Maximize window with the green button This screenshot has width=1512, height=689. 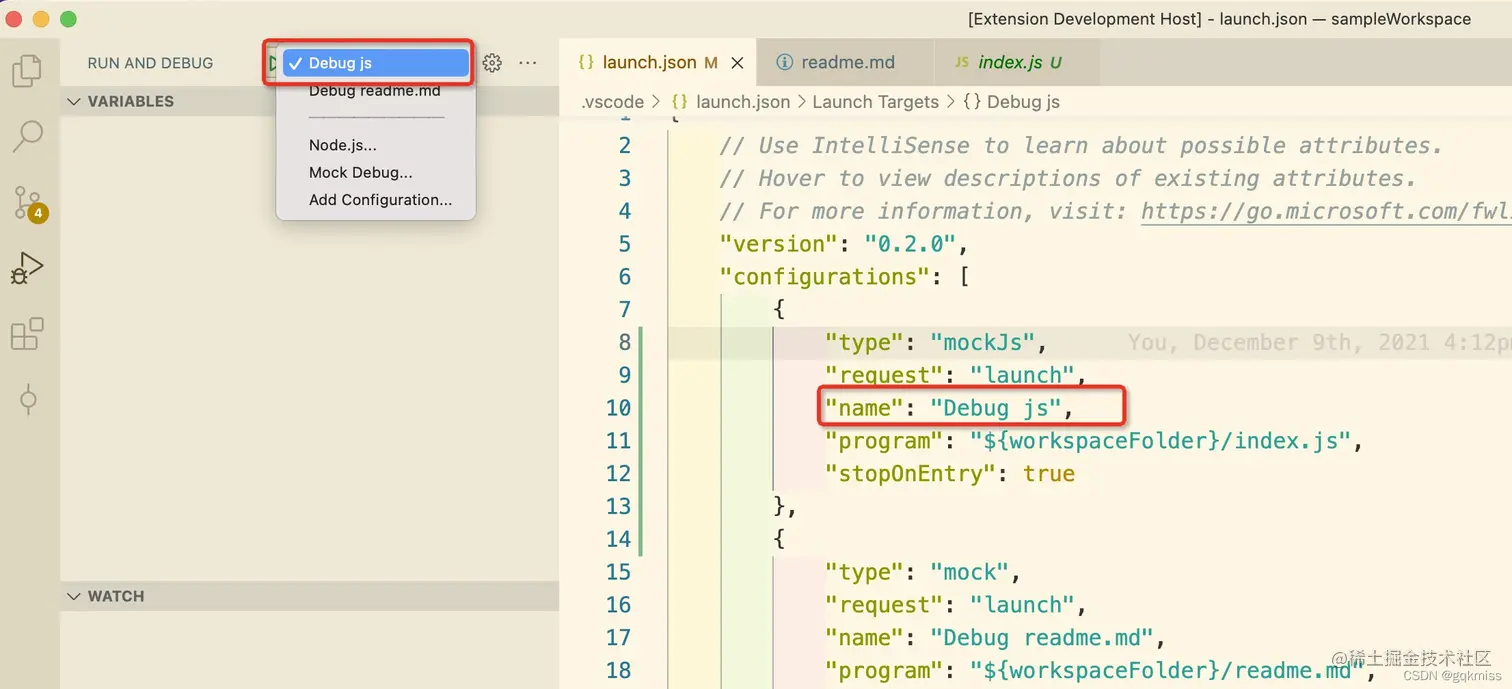pyautogui.click(x=68, y=19)
